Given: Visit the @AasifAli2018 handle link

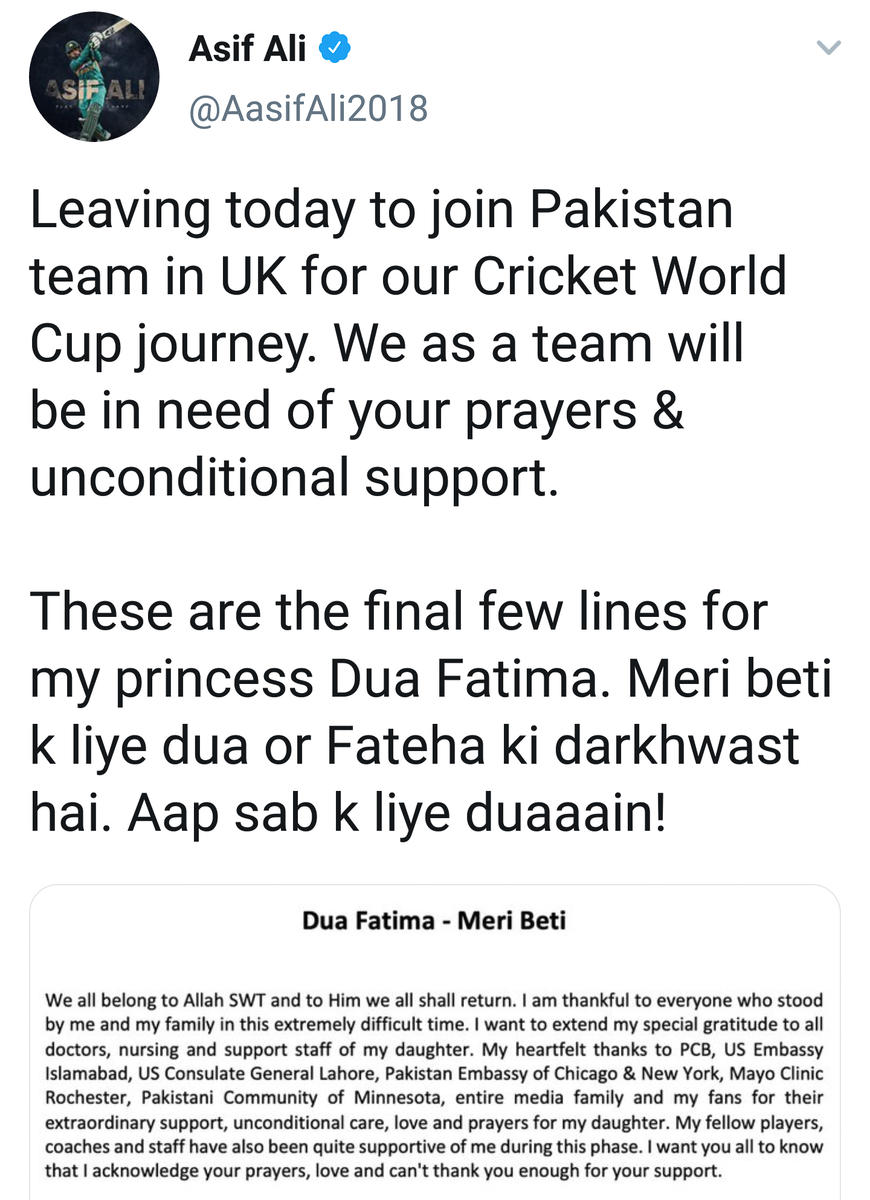Looking at the screenshot, I should pos(308,107).
